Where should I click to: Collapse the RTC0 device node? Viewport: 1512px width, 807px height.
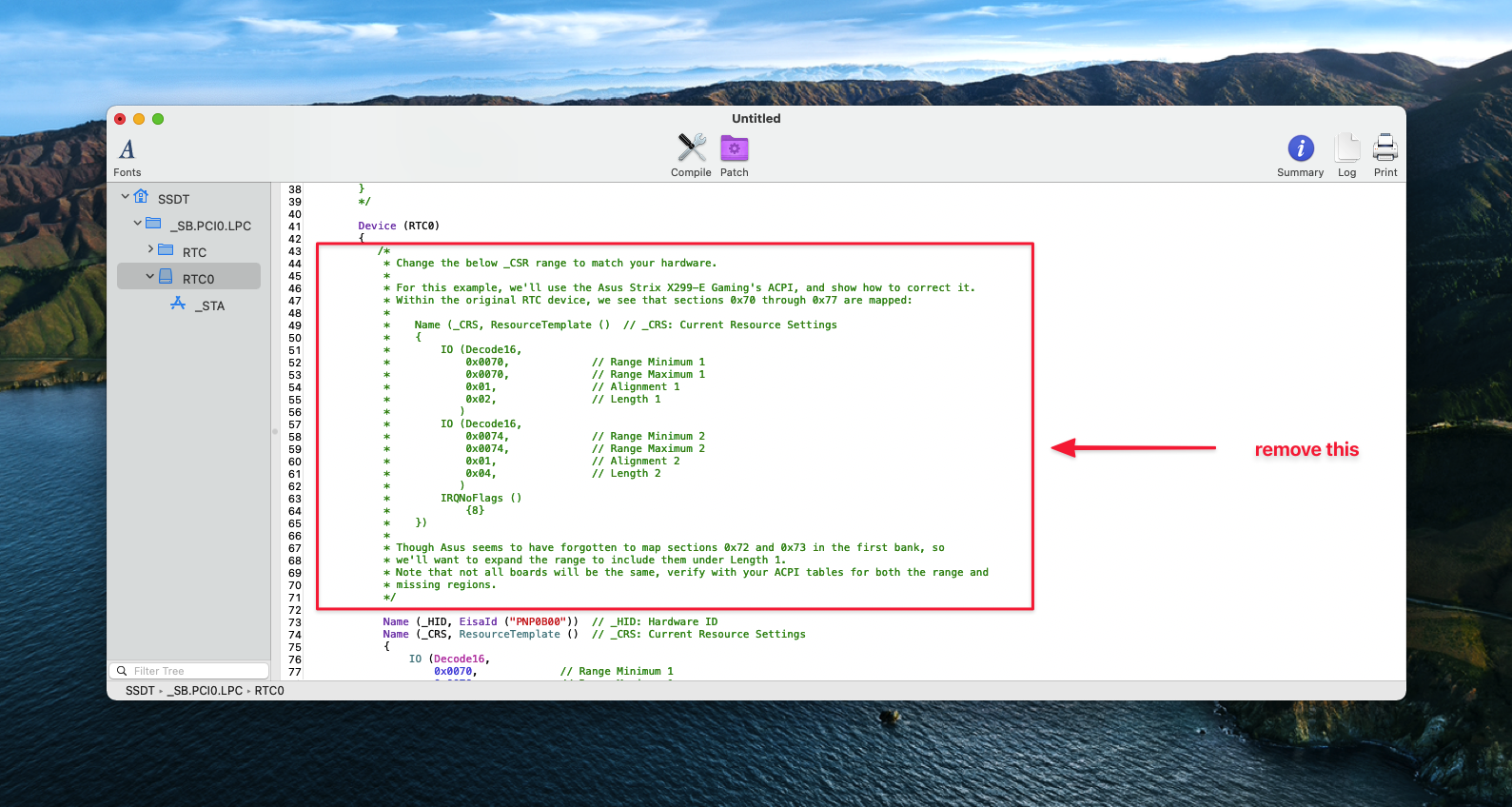click(x=149, y=277)
